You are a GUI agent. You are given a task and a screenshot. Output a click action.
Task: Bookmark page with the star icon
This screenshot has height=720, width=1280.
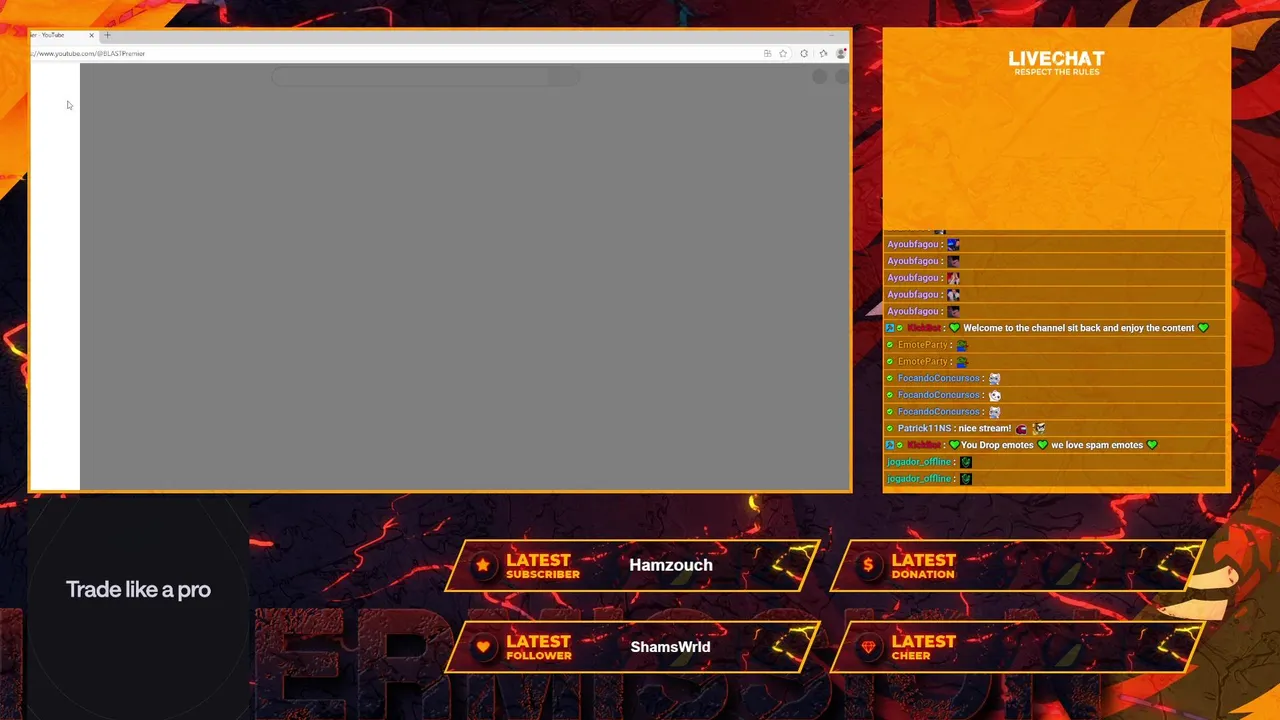(783, 53)
